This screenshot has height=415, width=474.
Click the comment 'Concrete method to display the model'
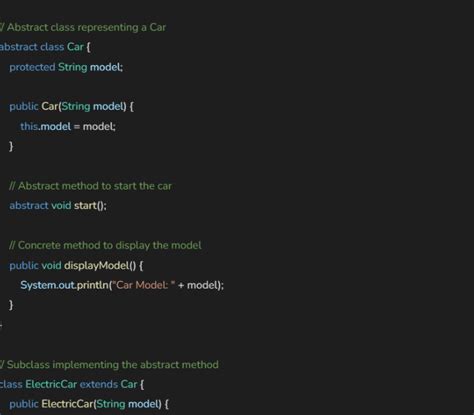pos(105,245)
